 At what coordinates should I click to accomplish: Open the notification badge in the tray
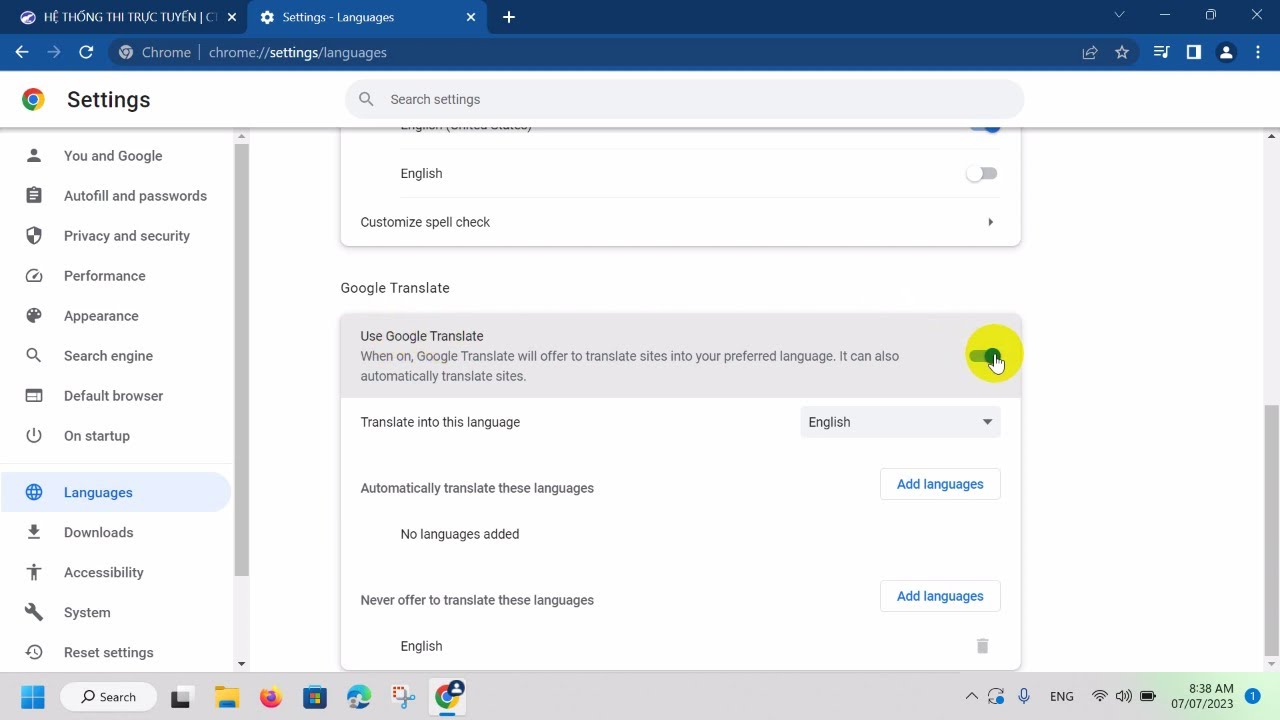pyautogui.click(x=1252, y=696)
